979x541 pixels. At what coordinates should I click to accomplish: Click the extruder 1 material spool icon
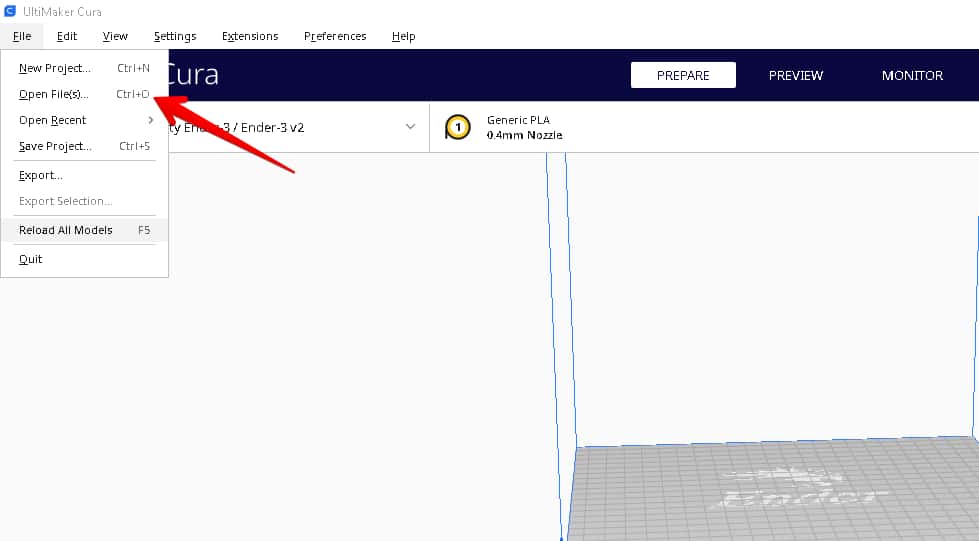(x=458, y=127)
